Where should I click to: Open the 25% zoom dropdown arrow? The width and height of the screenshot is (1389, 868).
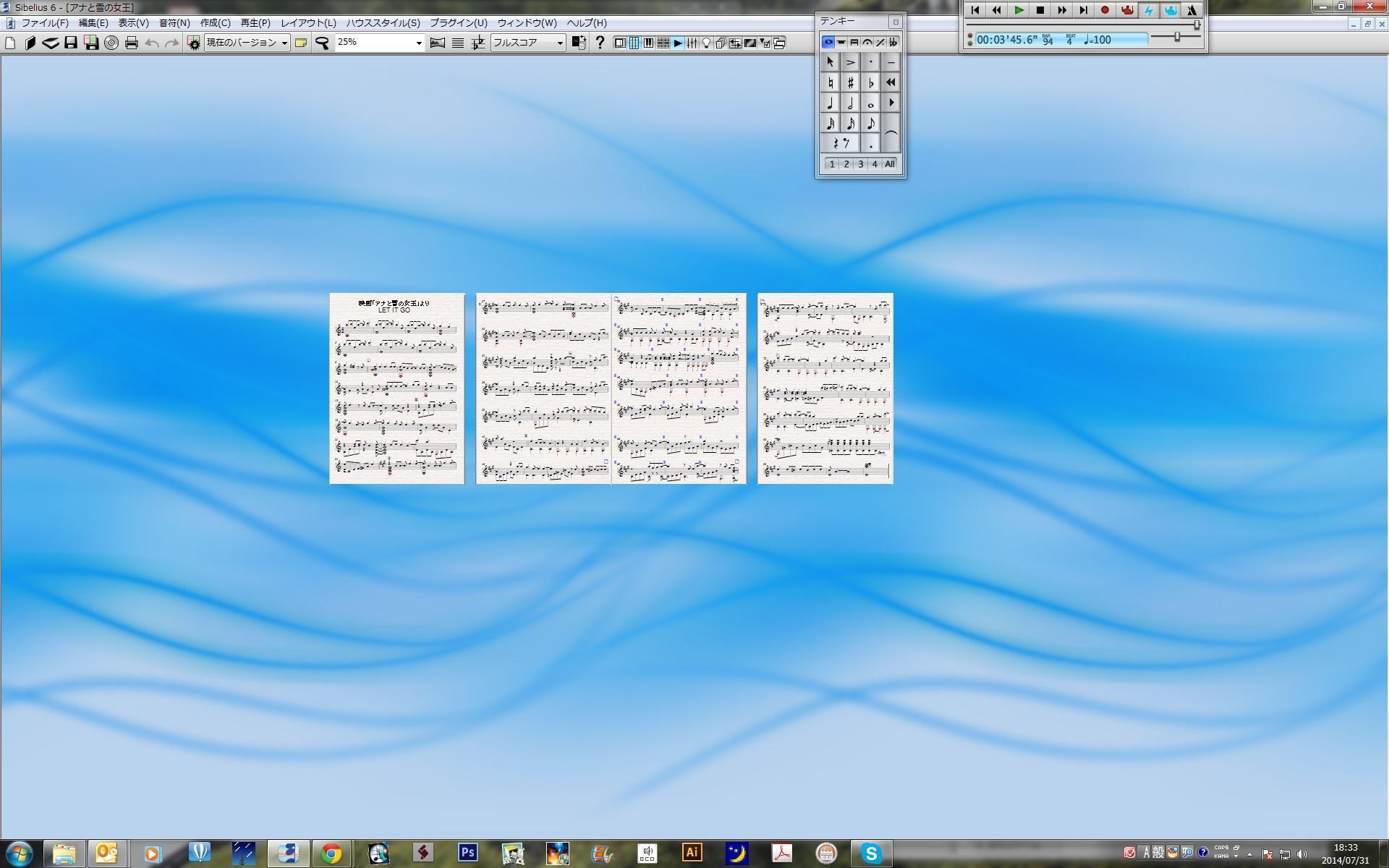(x=418, y=43)
